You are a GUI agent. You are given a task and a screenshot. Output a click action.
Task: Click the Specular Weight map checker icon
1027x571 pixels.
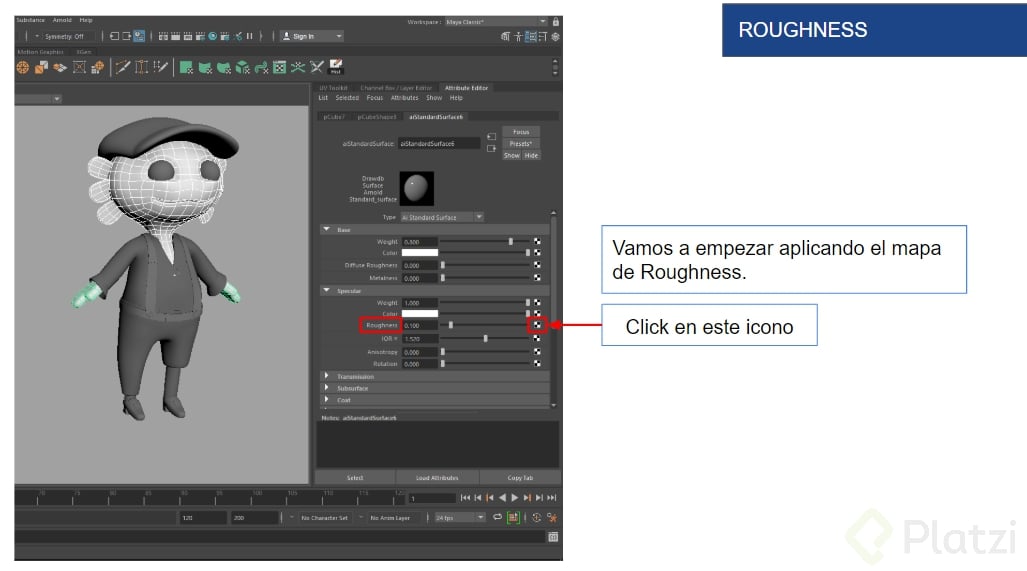537,303
